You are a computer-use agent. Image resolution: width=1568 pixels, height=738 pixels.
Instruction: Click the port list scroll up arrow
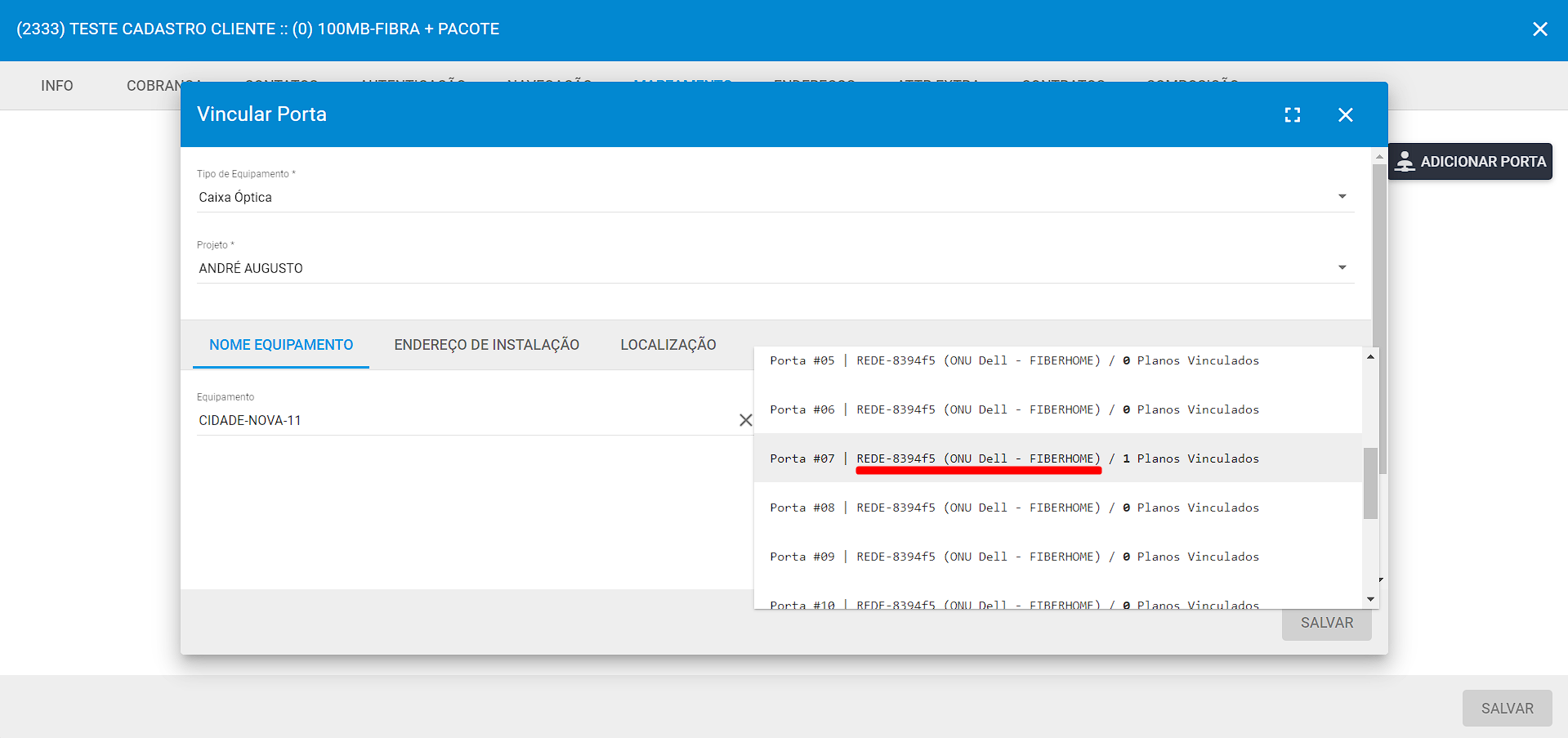(1370, 356)
